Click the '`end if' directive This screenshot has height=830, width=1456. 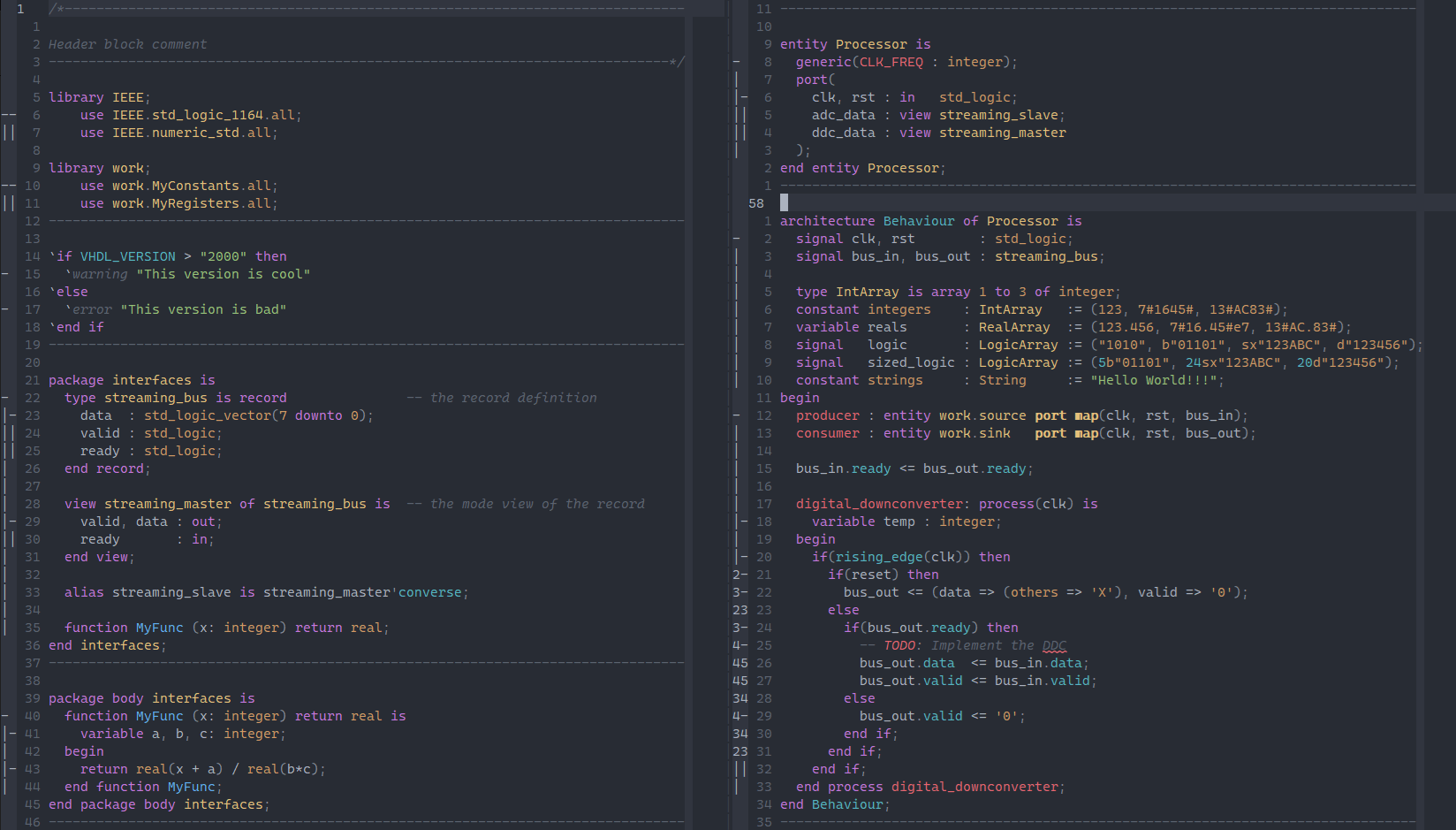76,327
